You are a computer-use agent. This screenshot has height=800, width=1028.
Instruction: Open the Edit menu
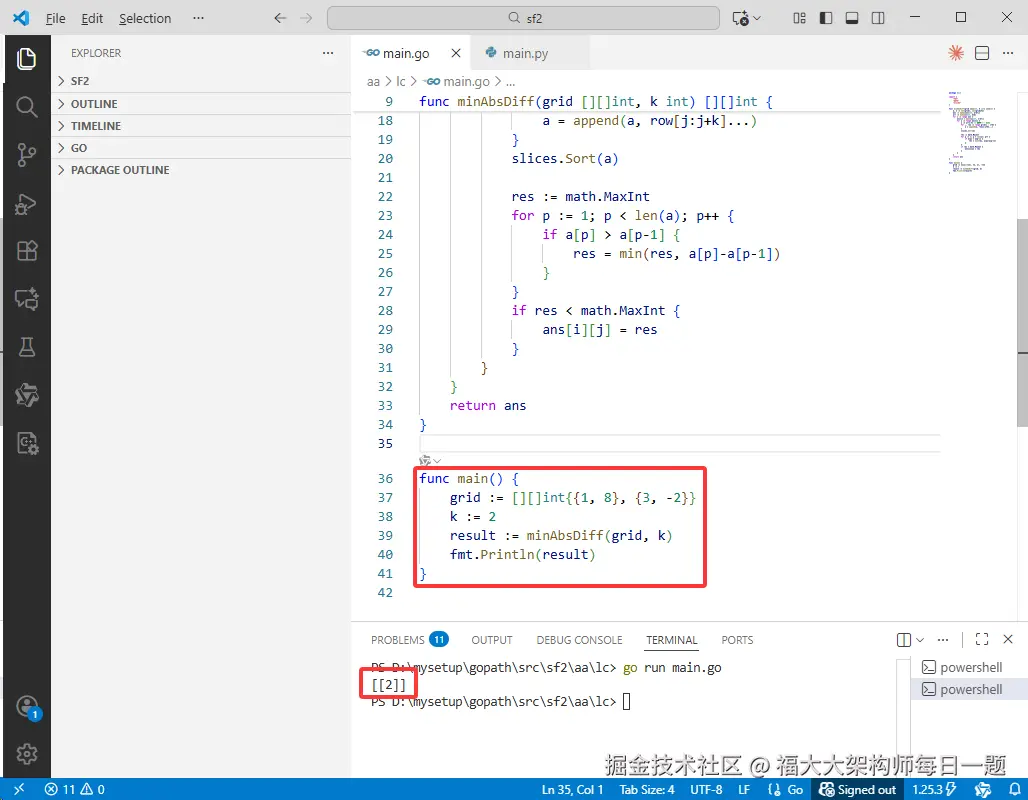(x=92, y=18)
